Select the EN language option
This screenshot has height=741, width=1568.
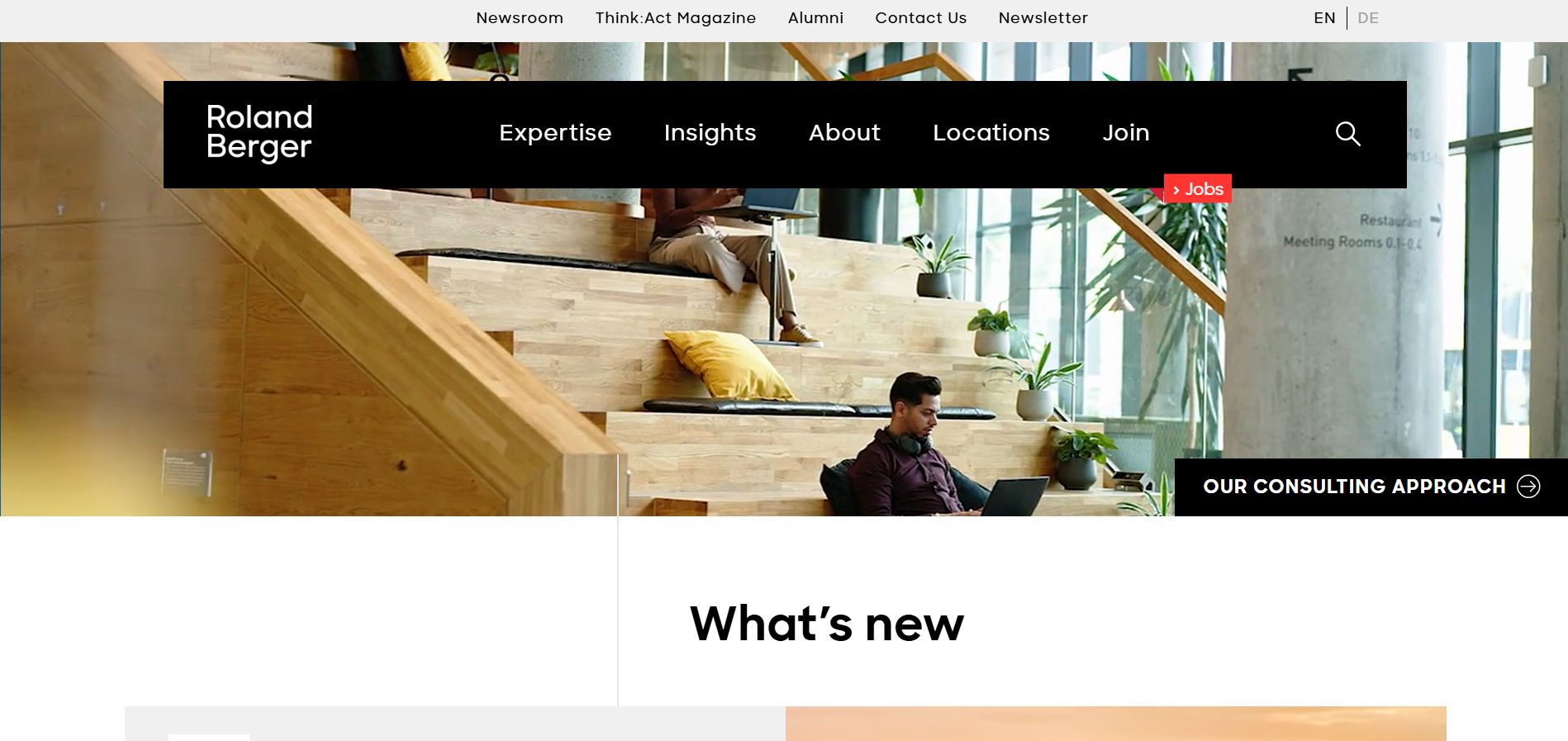point(1324,18)
